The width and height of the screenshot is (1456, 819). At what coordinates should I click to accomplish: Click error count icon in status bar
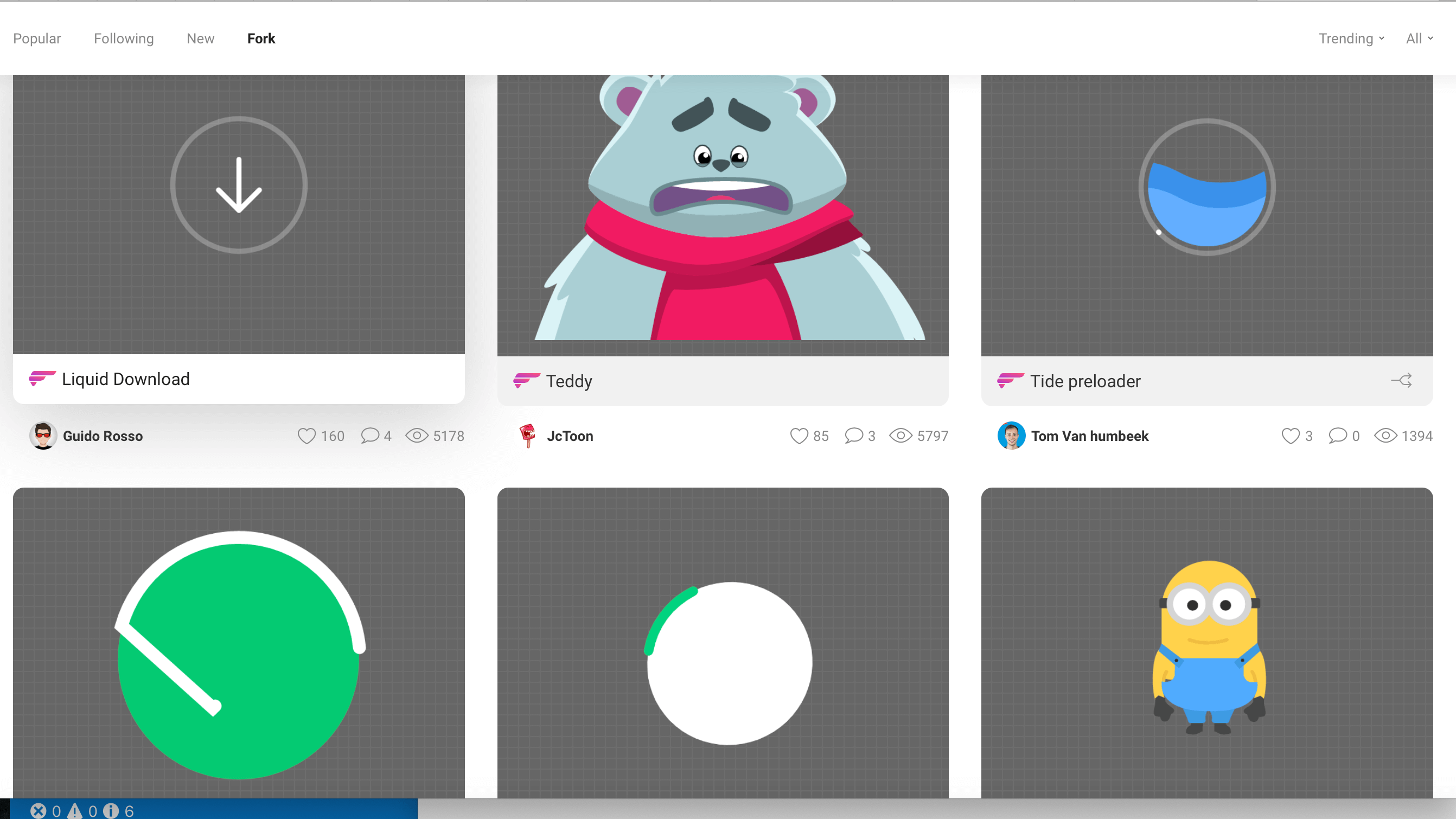pyautogui.click(x=39, y=811)
